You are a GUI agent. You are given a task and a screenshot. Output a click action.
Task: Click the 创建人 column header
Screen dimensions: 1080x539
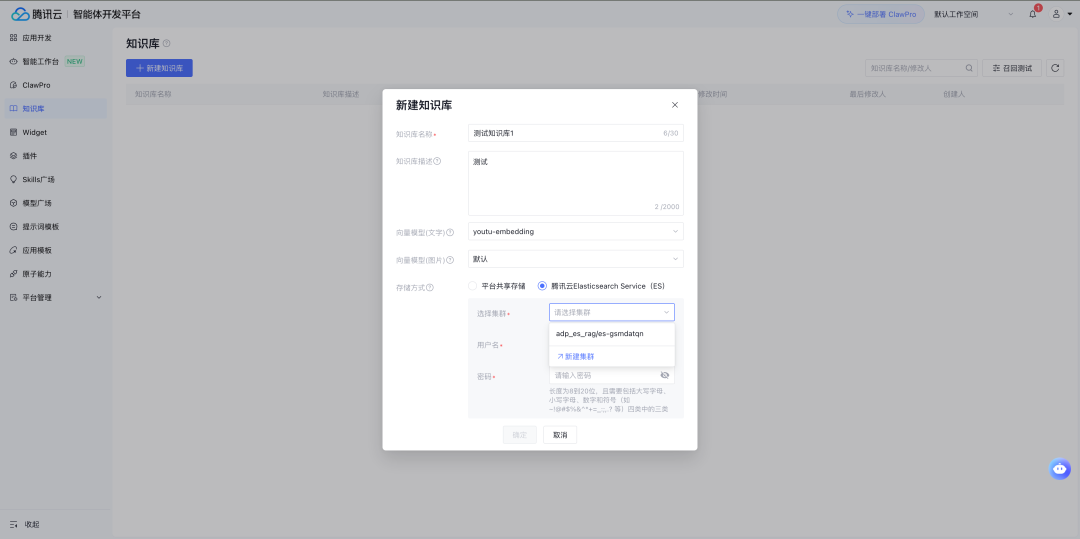click(x=955, y=94)
